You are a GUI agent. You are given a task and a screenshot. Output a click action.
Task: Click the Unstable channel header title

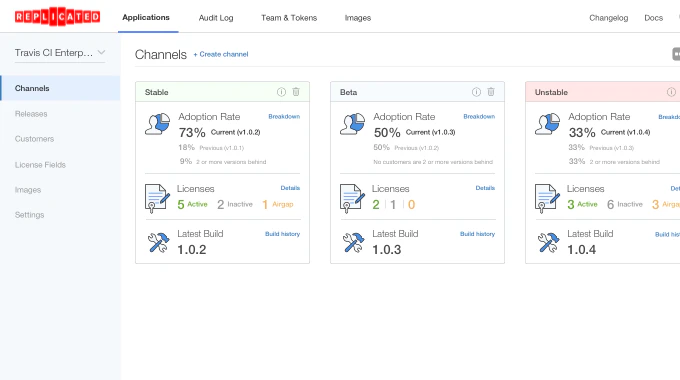tap(551, 92)
